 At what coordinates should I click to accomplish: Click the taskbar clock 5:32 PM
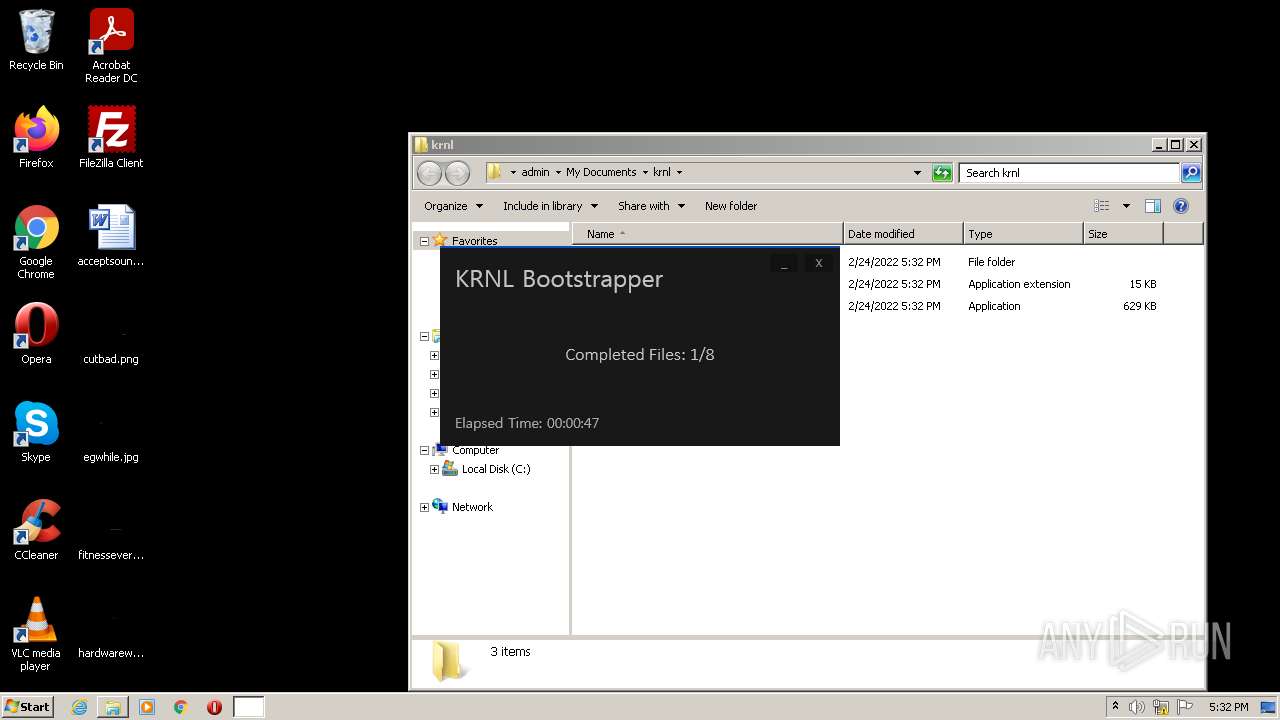click(1228, 707)
